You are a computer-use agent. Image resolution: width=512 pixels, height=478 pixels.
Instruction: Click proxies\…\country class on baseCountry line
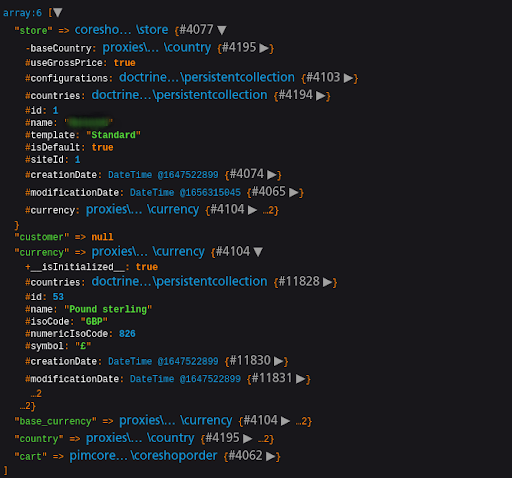[157, 48]
